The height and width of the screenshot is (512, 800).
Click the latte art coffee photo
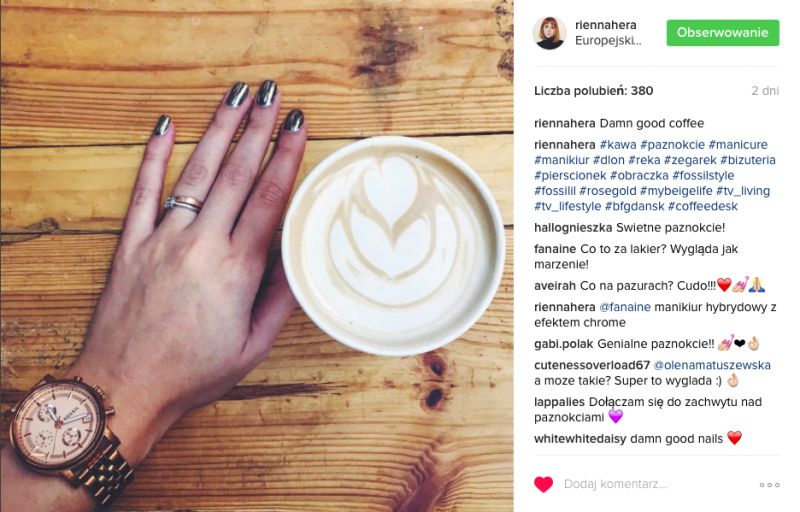pyautogui.click(x=257, y=256)
